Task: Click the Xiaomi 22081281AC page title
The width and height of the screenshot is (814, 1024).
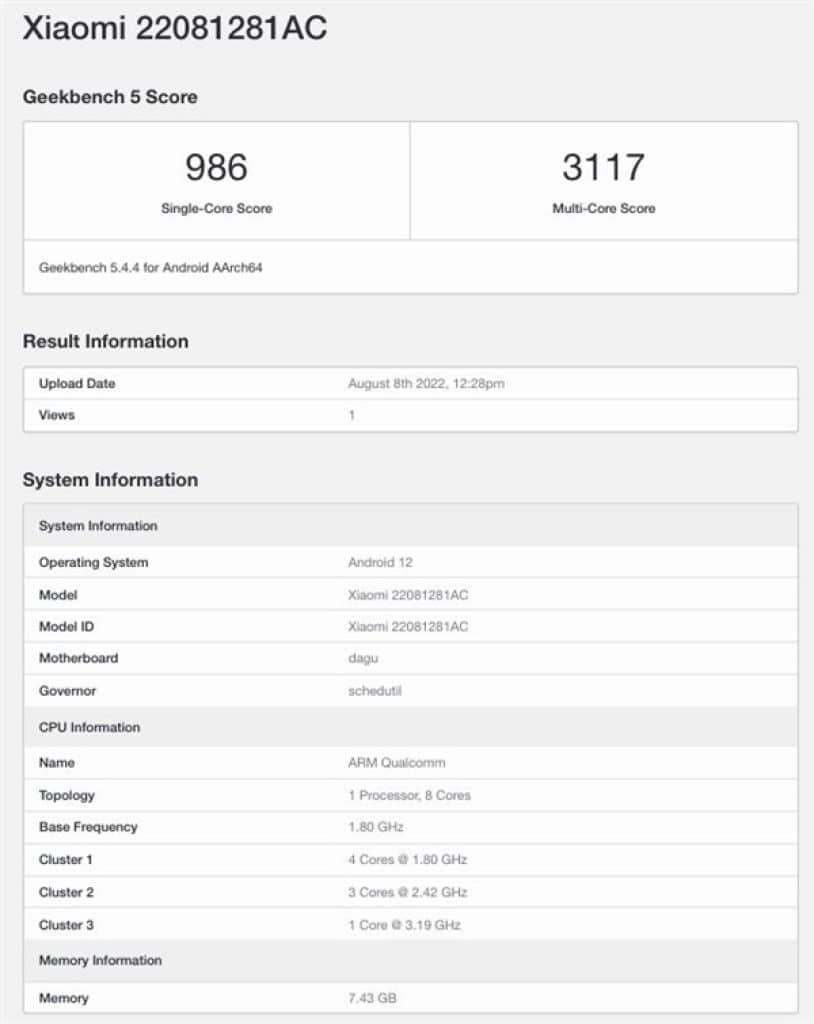Action: [175, 30]
